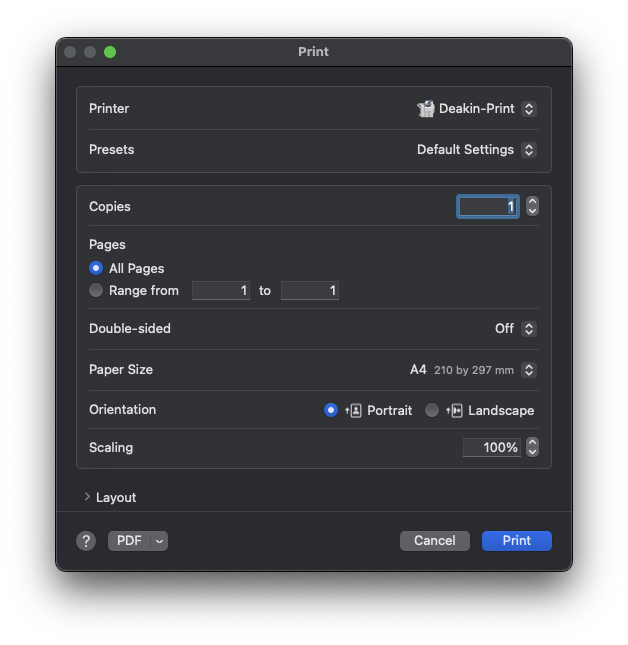Click the Cancel button
Viewport: 628px width, 645px height.
[x=435, y=541]
